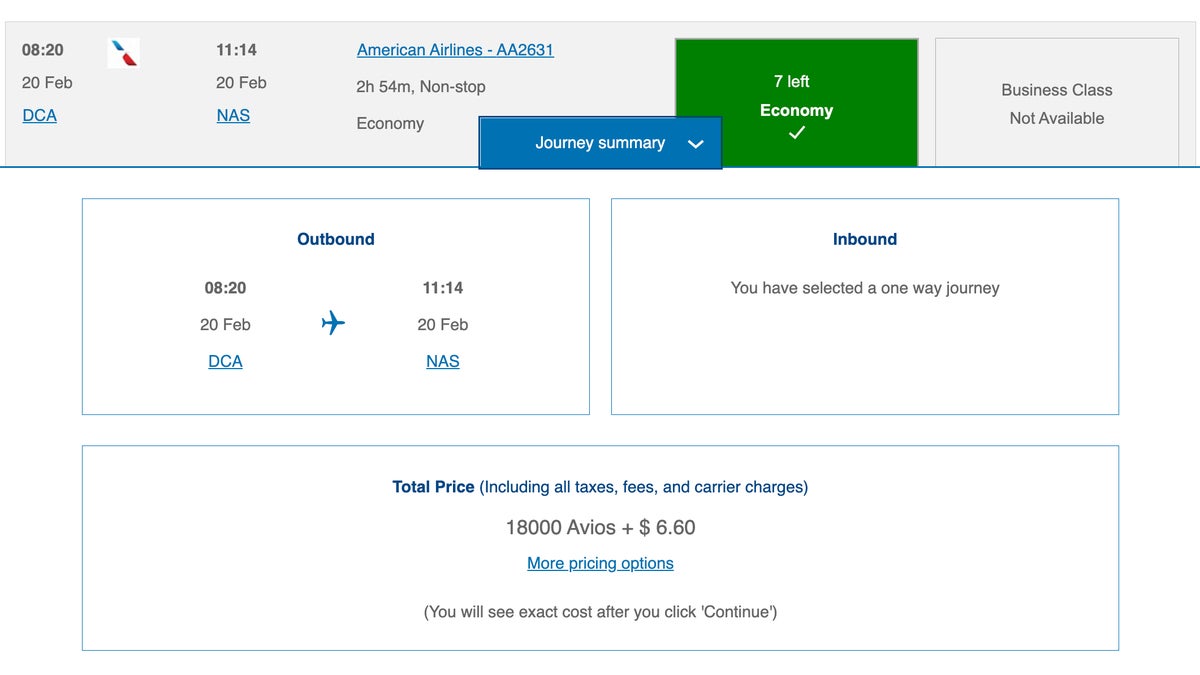Image resolution: width=1200 pixels, height=675 pixels.
Task: Open the NAS airport link in the flight row
Action: tap(233, 115)
